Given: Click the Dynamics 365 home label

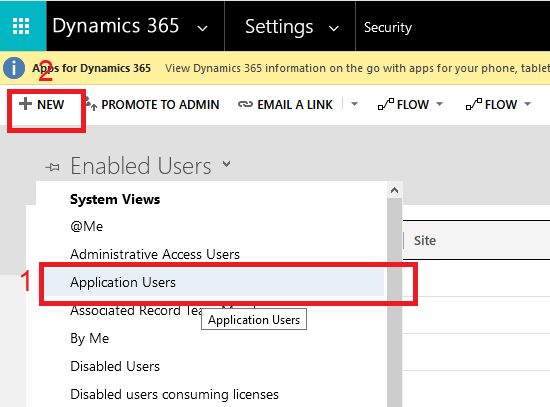Looking at the screenshot, I should click(x=116, y=26).
